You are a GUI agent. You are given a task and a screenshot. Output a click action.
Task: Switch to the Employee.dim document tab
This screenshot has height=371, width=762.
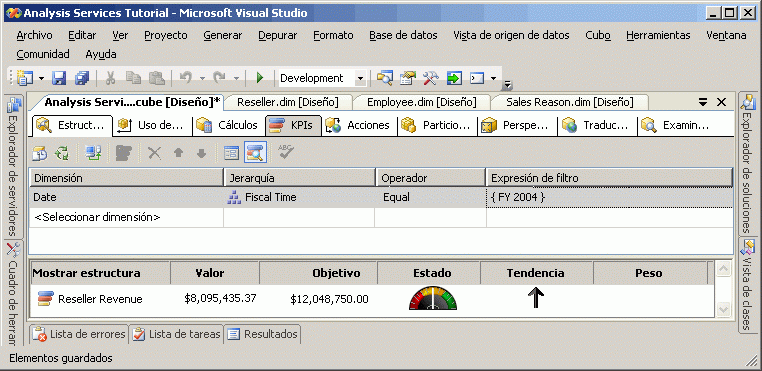pos(421,102)
